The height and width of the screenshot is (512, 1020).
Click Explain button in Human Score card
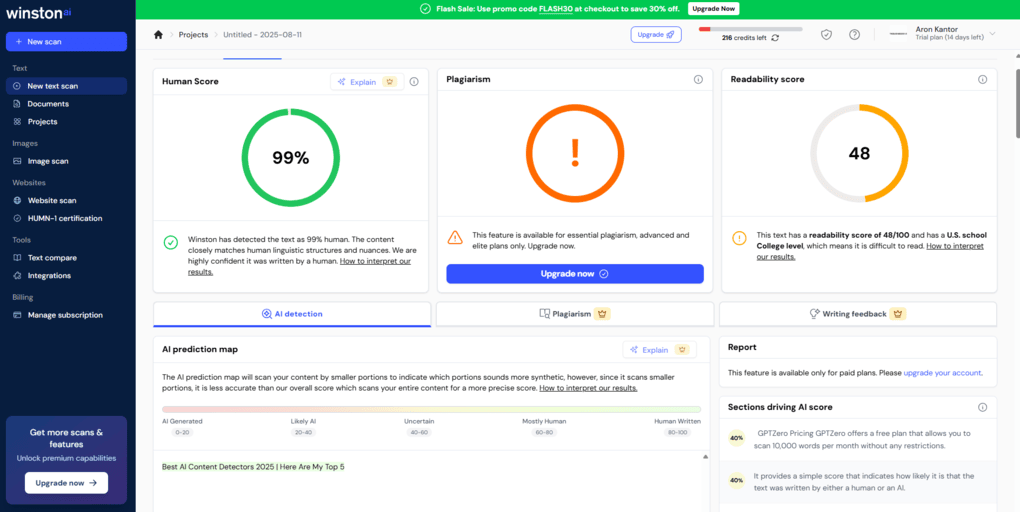[366, 82]
